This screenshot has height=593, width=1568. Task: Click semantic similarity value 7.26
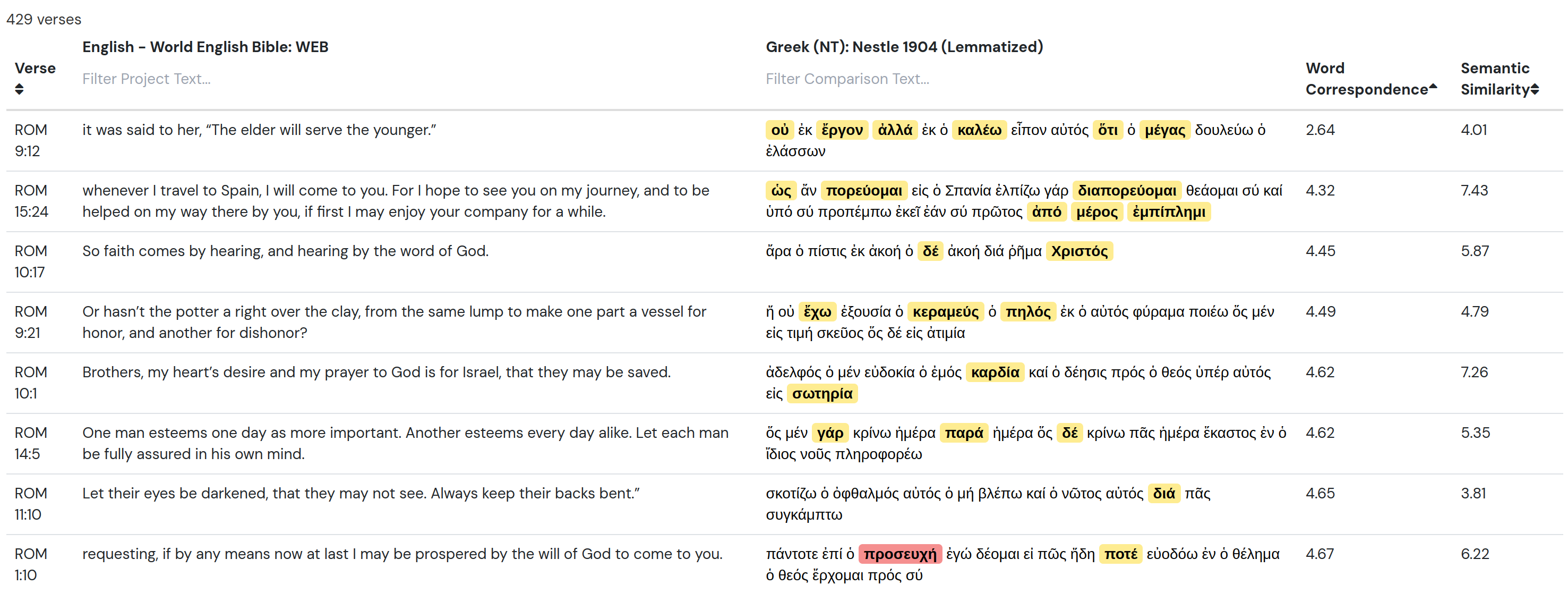pos(1474,372)
